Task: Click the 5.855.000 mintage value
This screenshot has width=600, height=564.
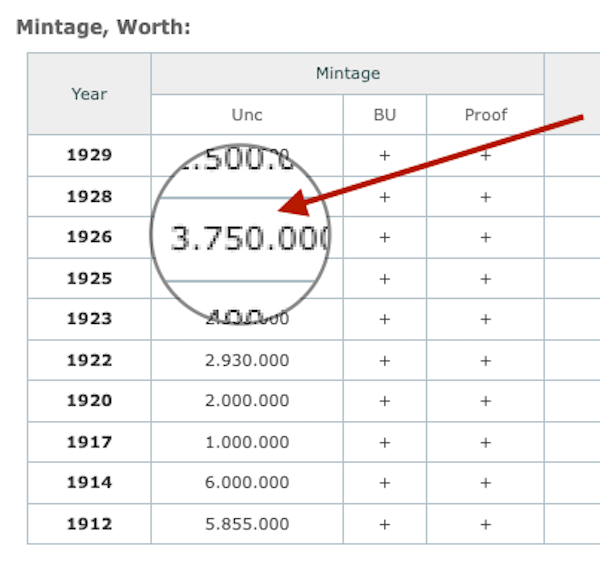Action: (247, 524)
